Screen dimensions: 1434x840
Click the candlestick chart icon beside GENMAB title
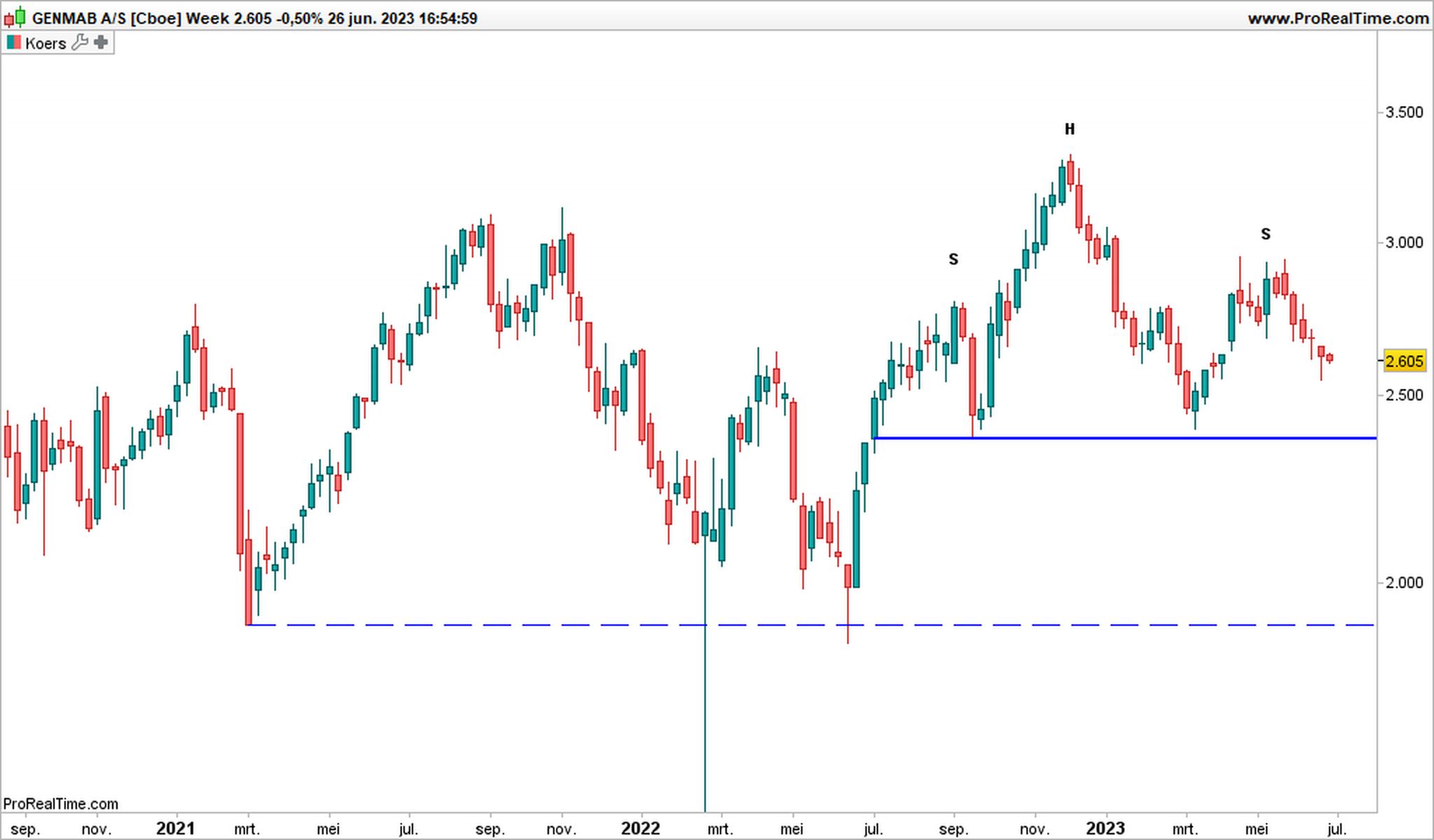click(16, 17)
